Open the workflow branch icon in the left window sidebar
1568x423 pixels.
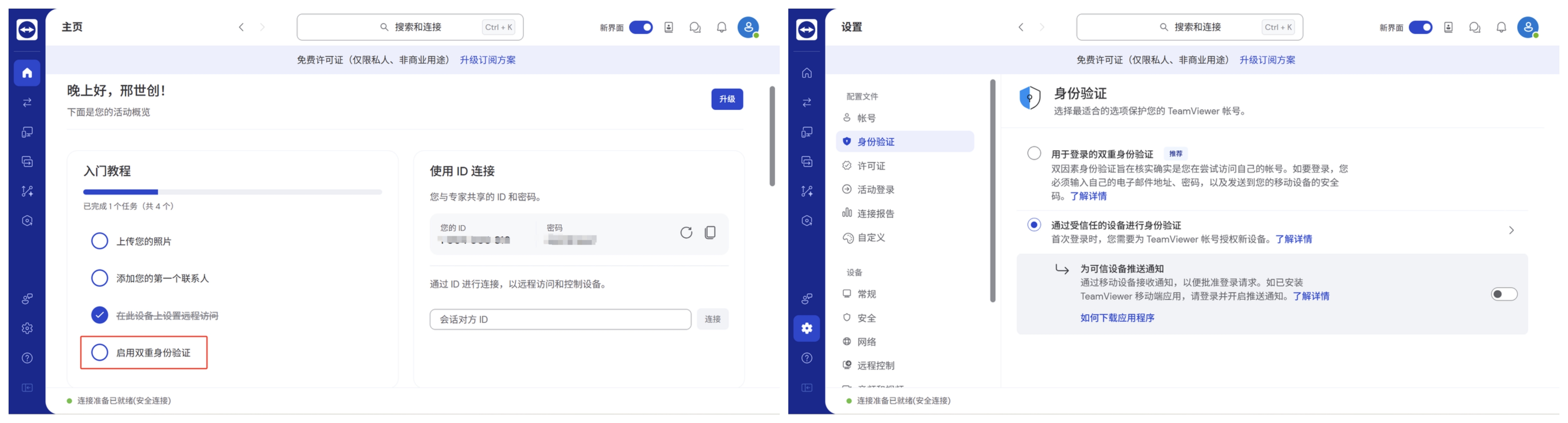[x=27, y=191]
